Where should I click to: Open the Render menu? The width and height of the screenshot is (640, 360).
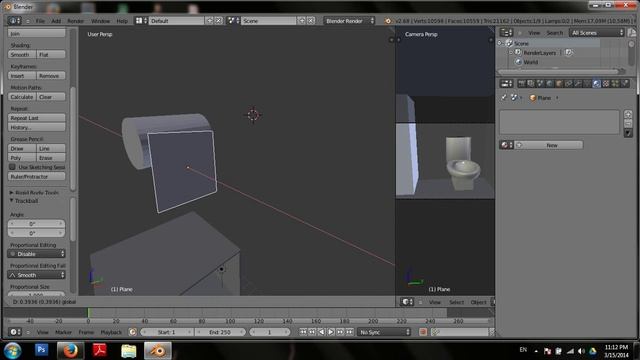click(x=76, y=21)
